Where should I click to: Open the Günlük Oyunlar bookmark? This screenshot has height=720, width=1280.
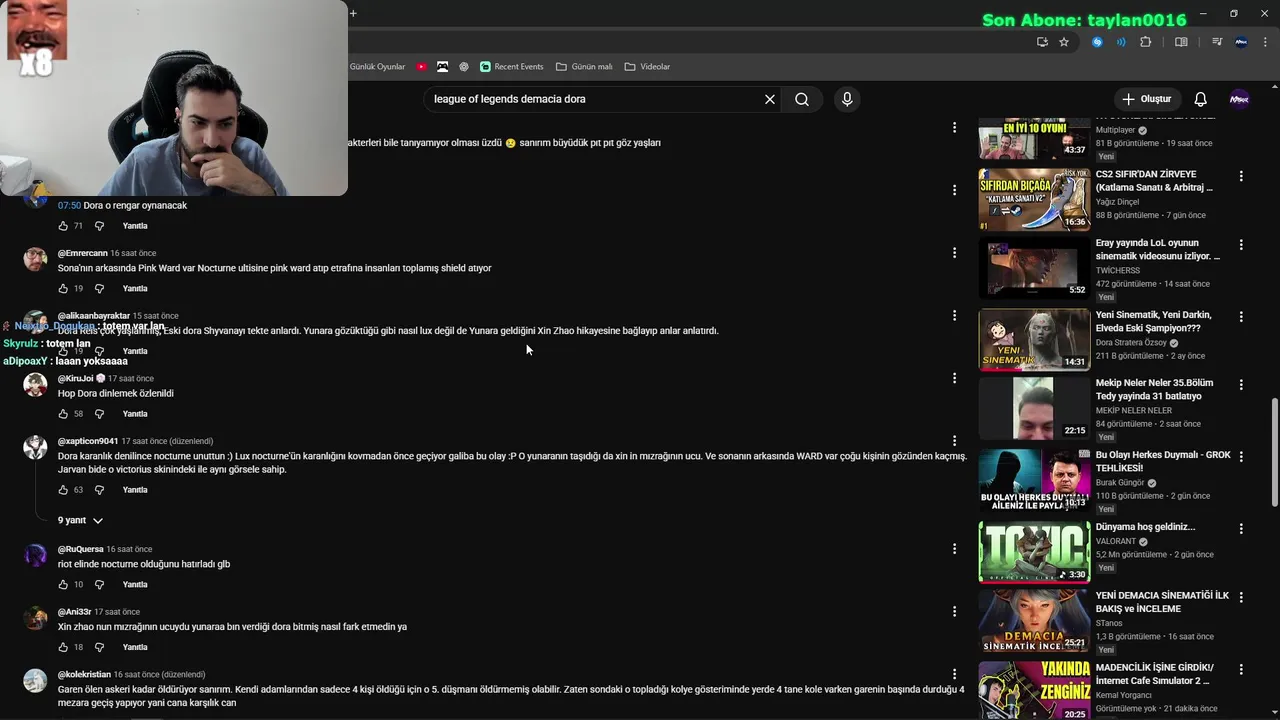(378, 67)
